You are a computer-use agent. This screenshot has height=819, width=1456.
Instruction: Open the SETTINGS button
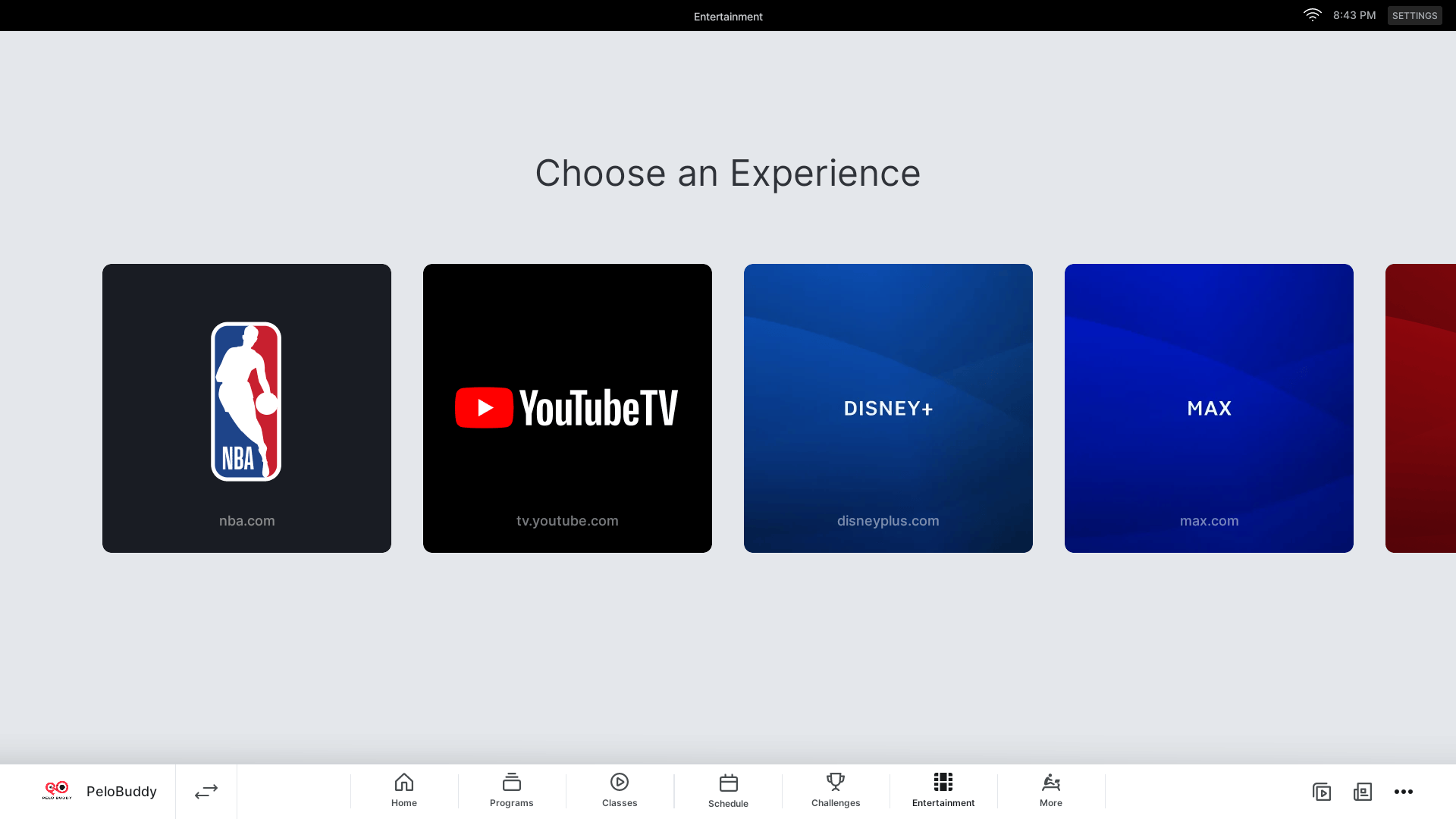1414,15
